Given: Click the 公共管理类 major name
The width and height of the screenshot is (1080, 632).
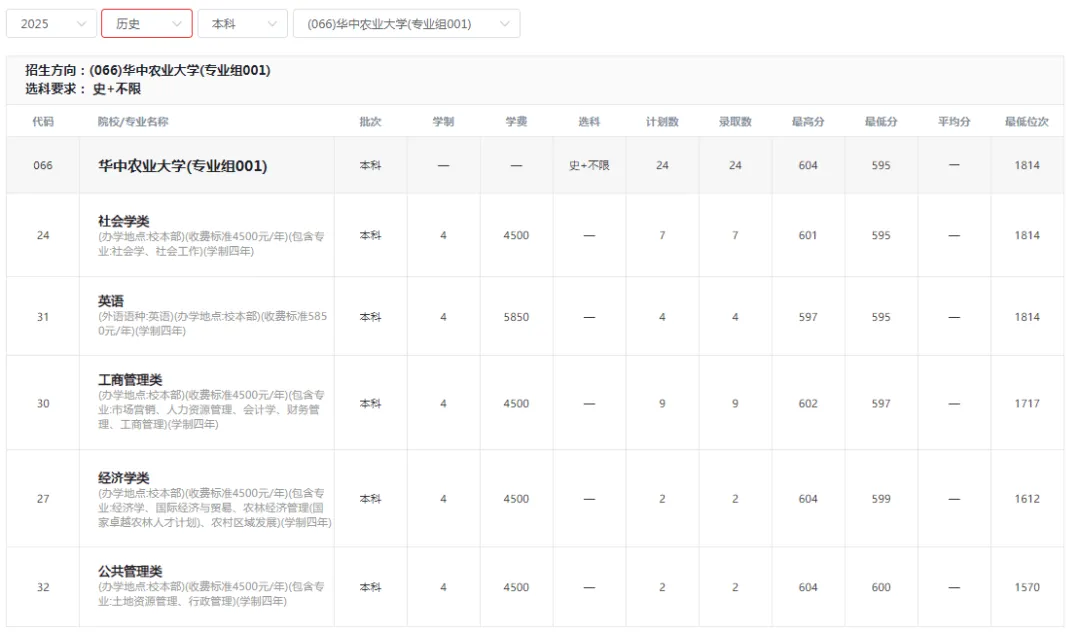Looking at the screenshot, I should pyautogui.click(x=130, y=571).
